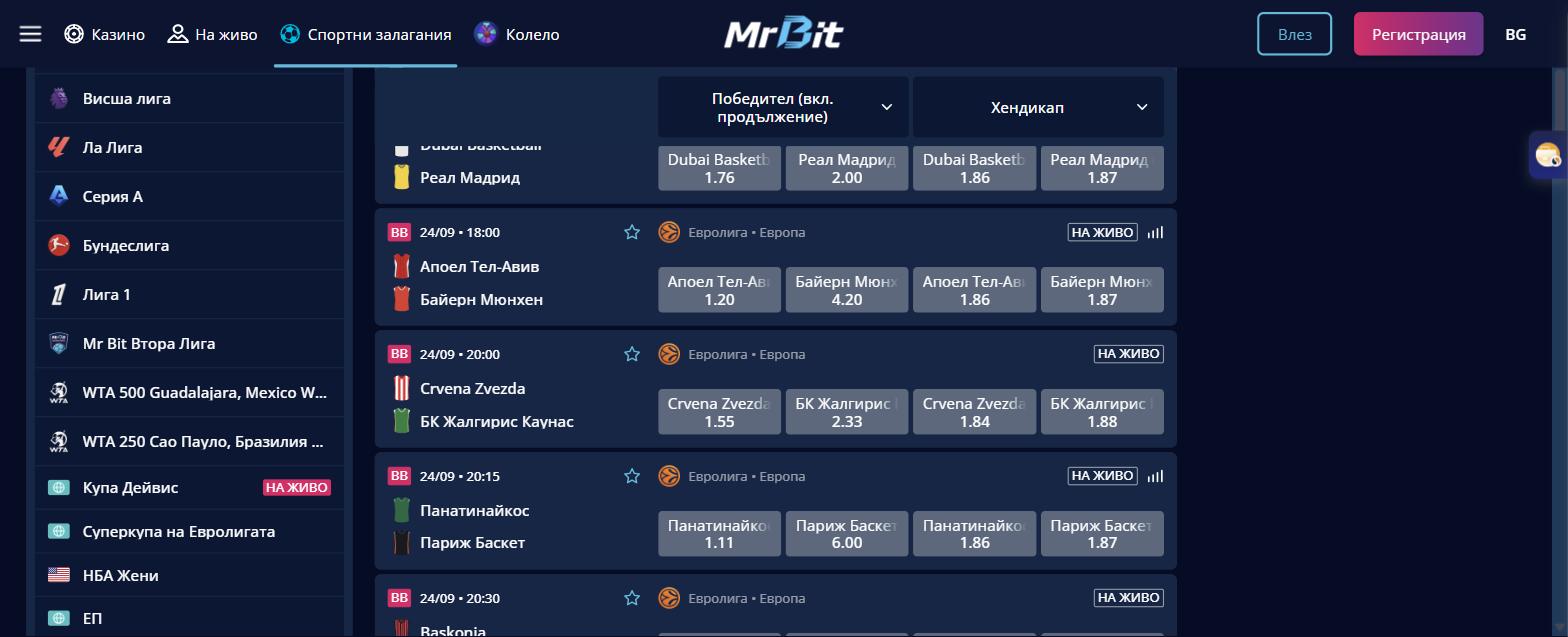Open the Победител (вкл. продължение) market dropdown
The image size is (1568, 637).
click(783, 107)
